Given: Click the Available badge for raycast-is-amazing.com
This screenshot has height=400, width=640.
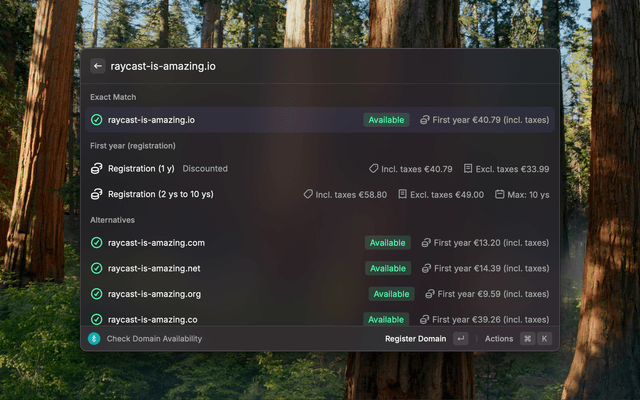Looking at the screenshot, I should click(387, 243).
